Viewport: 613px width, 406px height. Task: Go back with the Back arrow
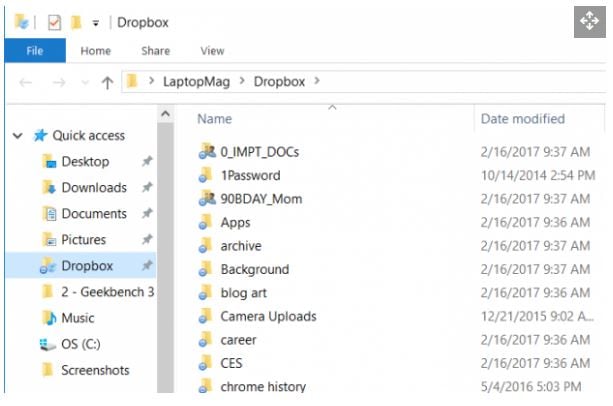(x=26, y=82)
